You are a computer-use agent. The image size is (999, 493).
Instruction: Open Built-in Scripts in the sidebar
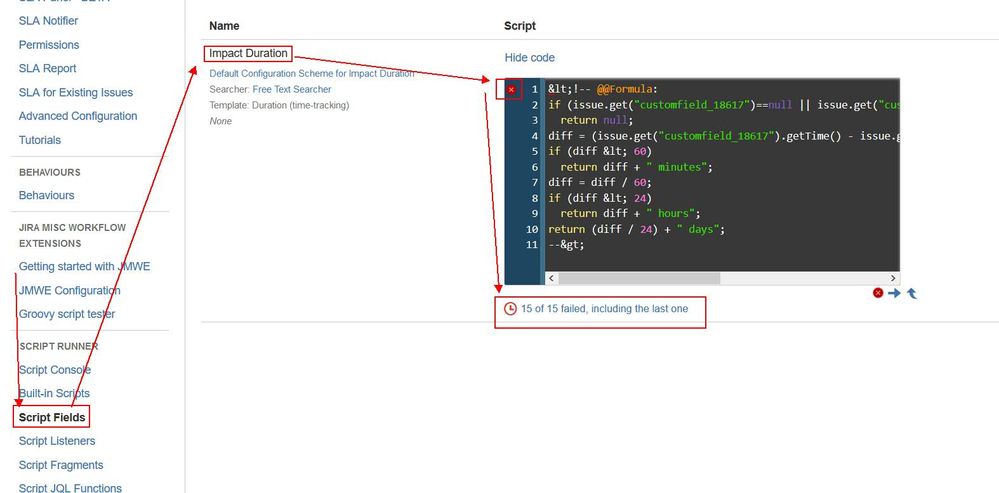[x=54, y=393]
